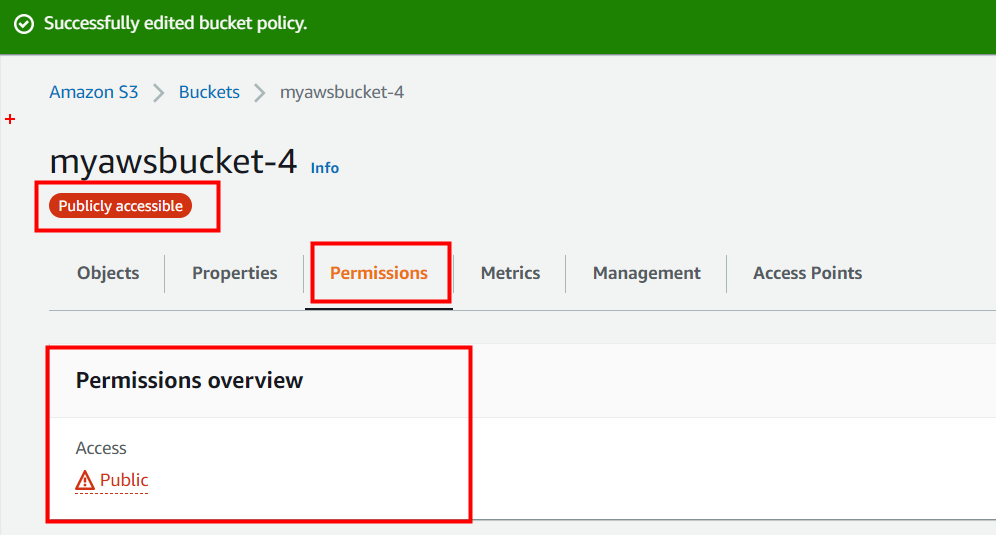Click the myawsbucket-4 breadcrumb text
The height and width of the screenshot is (535, 996).
click(x=342, y=92)
